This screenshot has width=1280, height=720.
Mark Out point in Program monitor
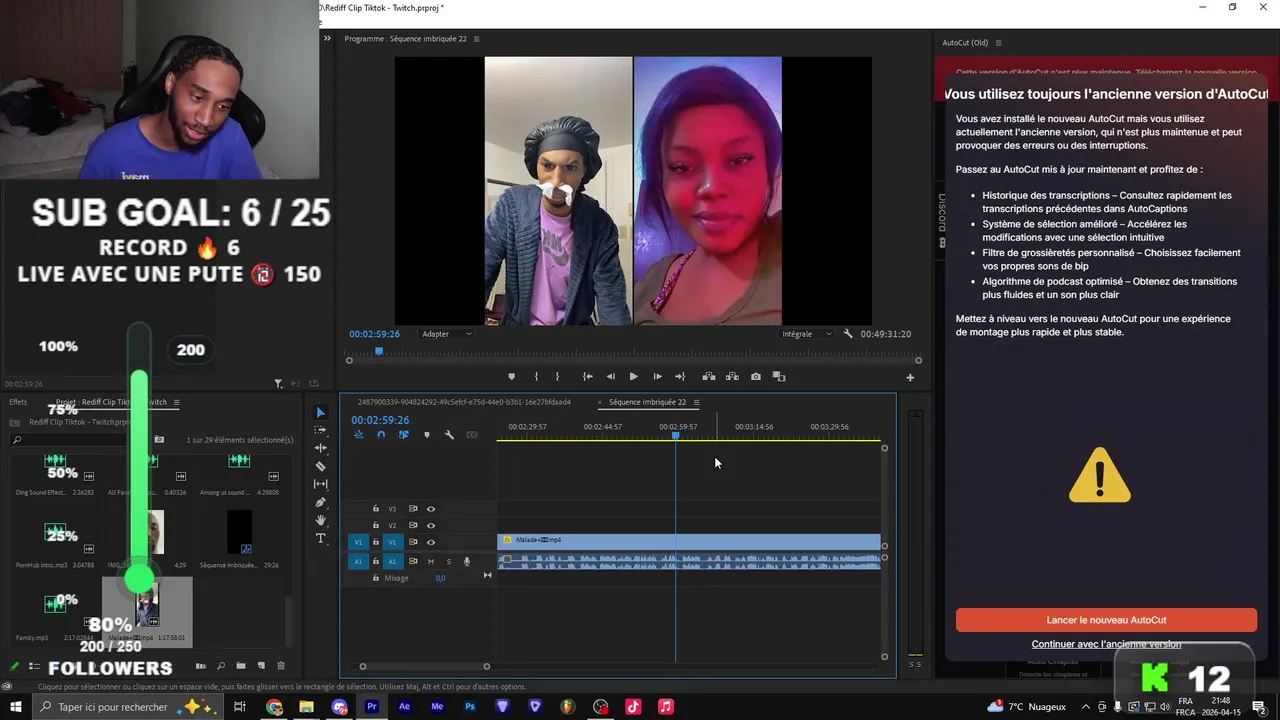[557, 377]
